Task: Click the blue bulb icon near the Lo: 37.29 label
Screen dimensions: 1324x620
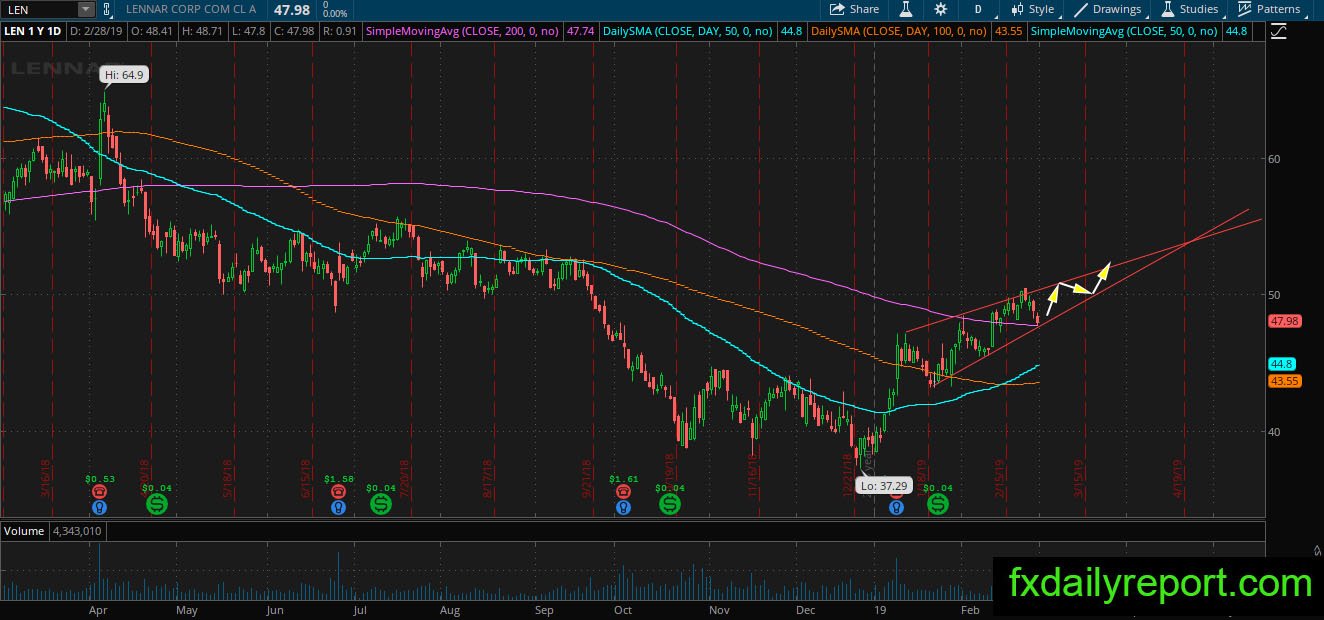Action: pyautogui.click(x=896, y=507)
